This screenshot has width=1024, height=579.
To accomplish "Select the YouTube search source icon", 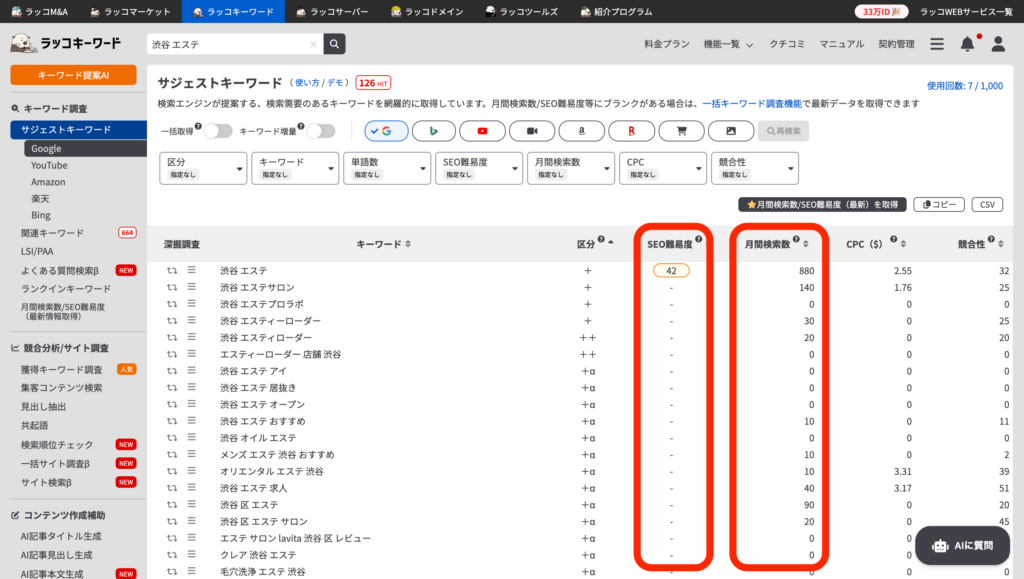I will (483, 131).
